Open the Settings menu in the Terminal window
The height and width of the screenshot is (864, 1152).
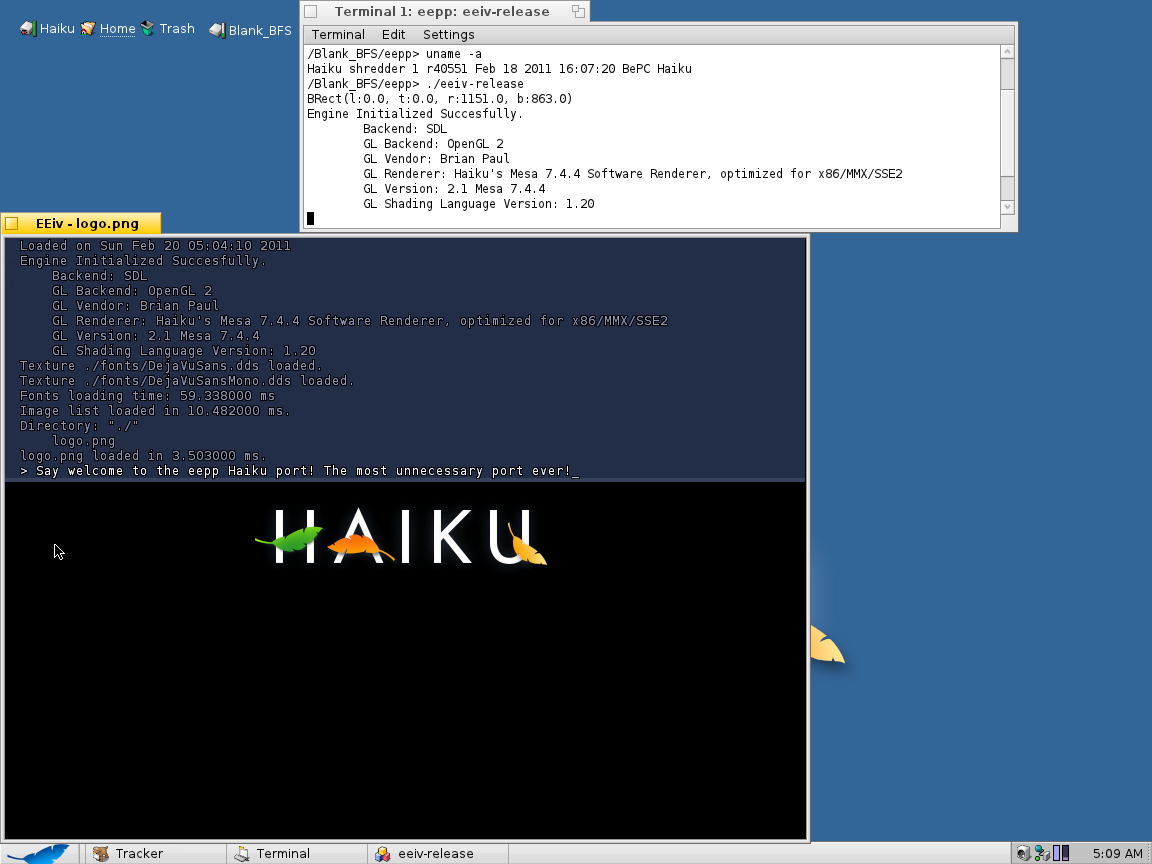(x=448, y=35)
